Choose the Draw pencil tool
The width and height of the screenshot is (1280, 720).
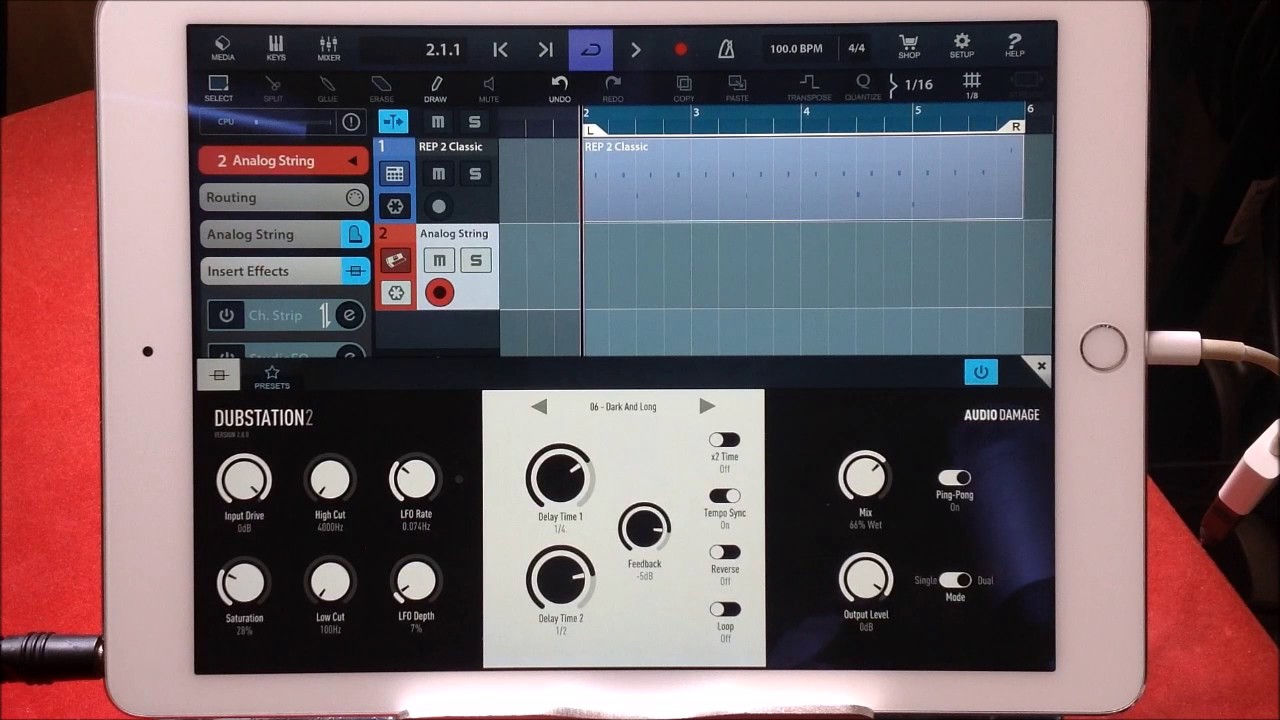pos(435,88)
